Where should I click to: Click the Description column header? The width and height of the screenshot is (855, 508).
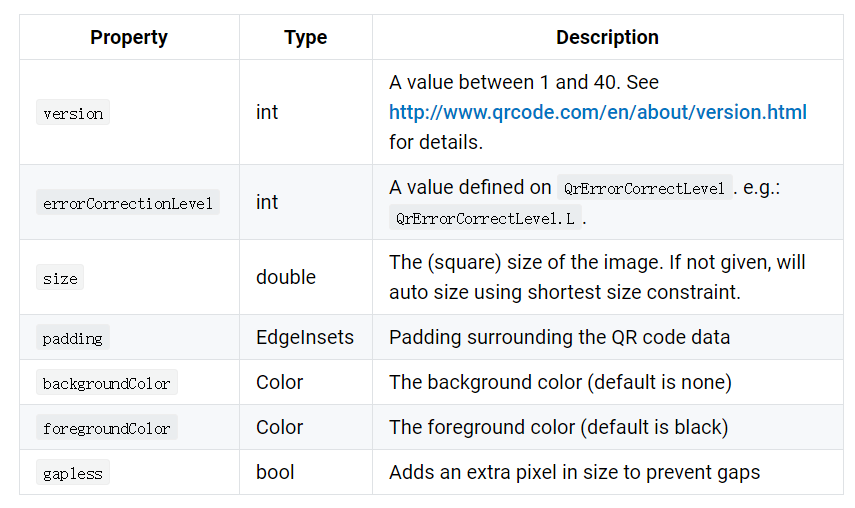(607, 38)
